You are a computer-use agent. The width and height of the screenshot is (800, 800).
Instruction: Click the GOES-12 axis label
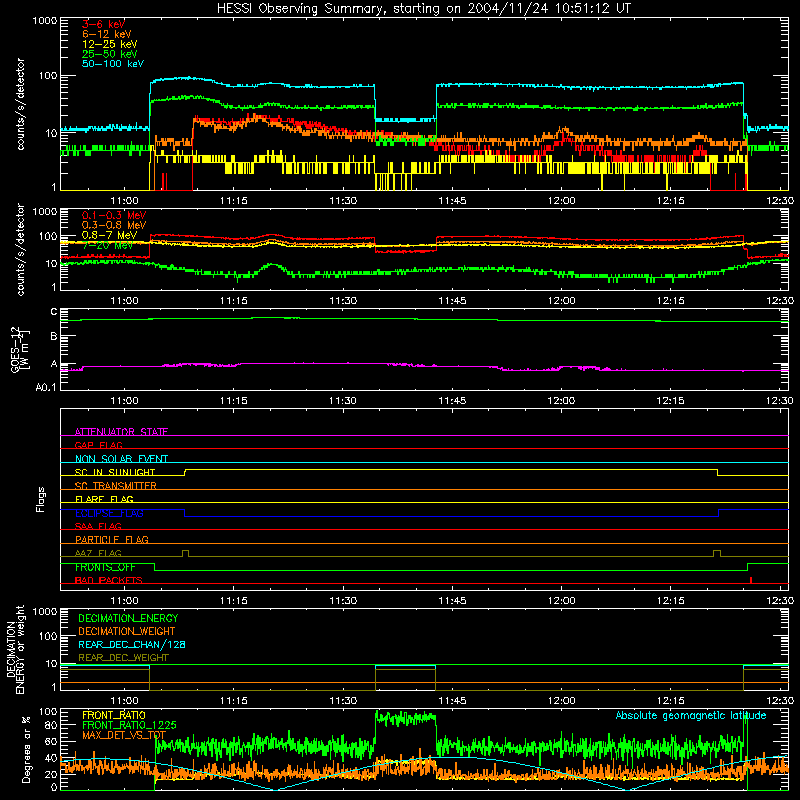[x=20, y=349]
